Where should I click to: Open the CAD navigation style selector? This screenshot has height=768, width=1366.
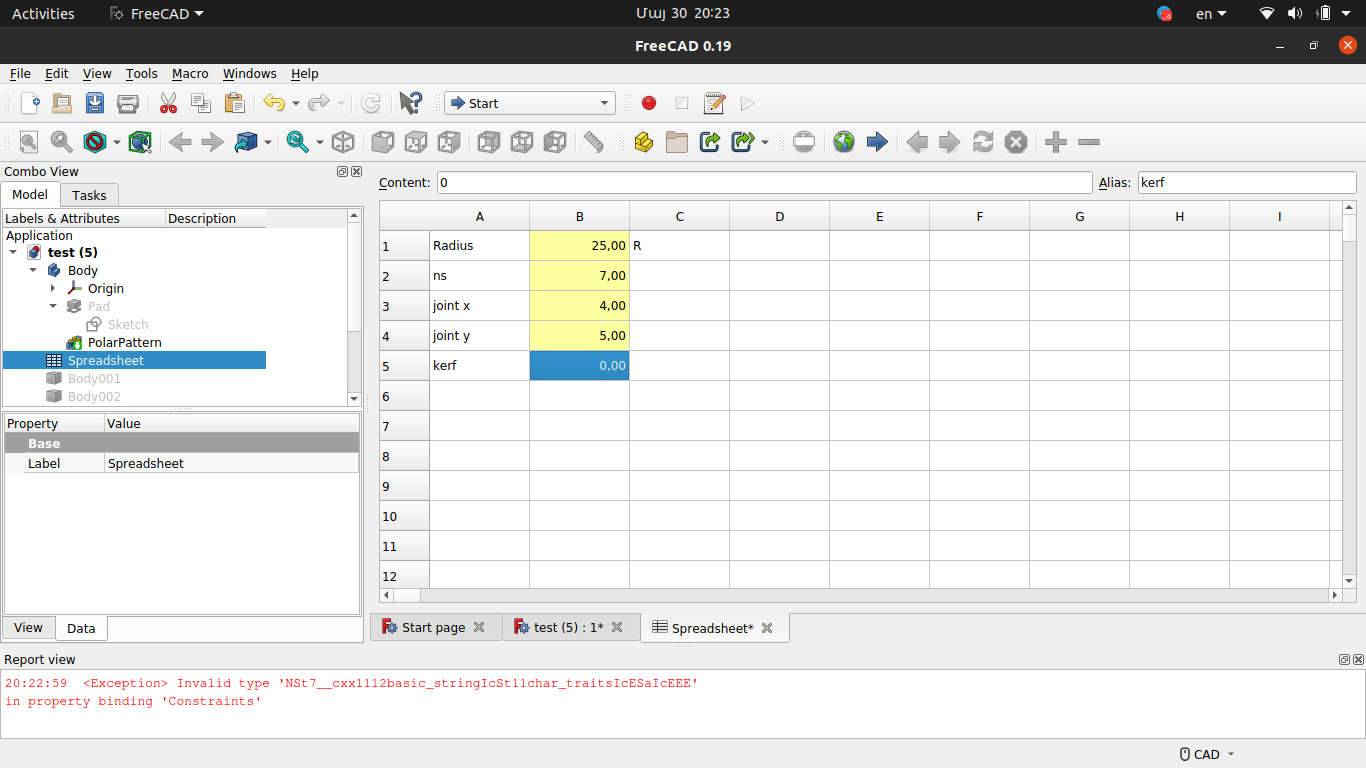coord(1207,754)
